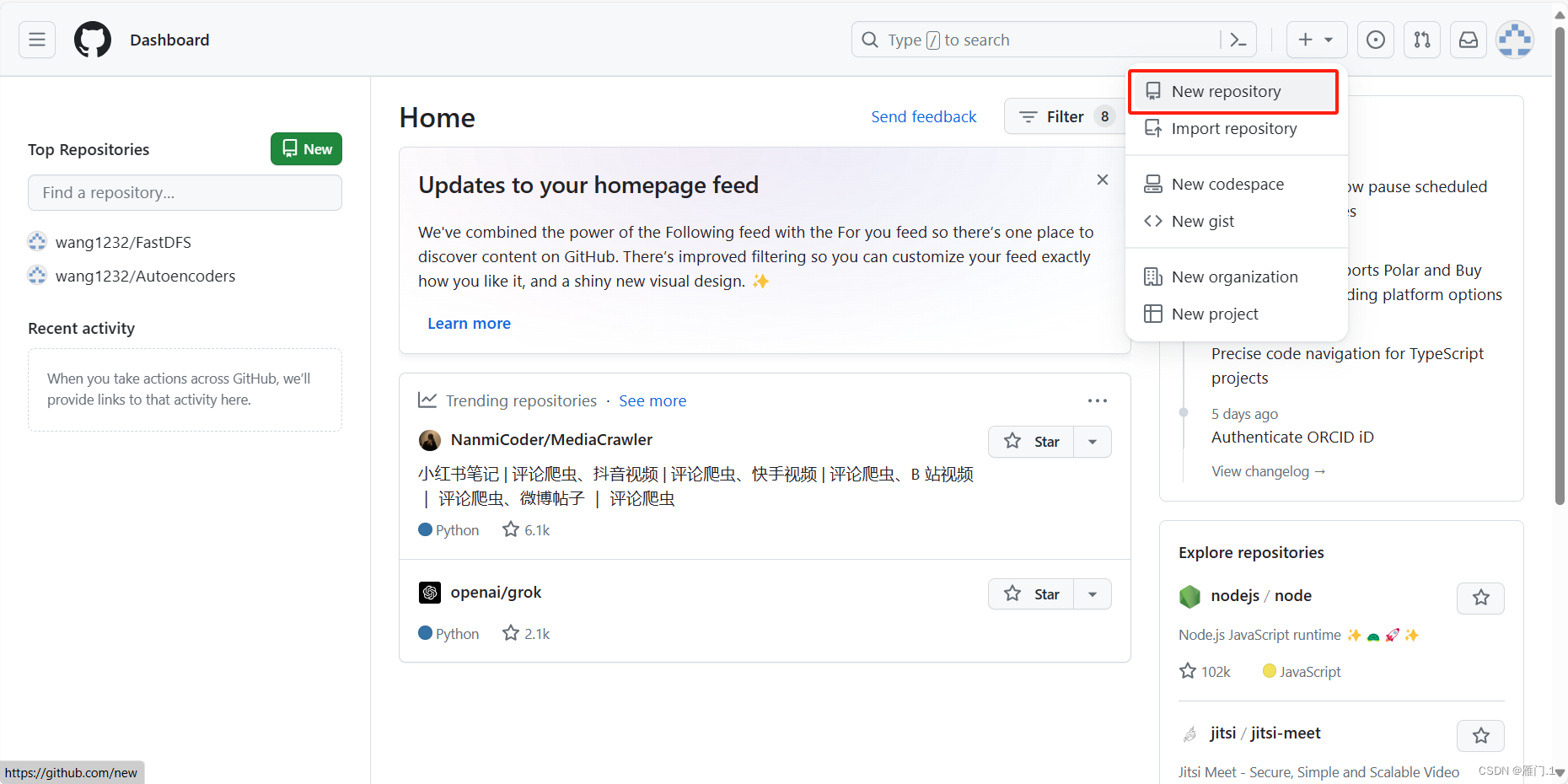Expand star list dropdown for MediaCrawler

coord(1093,442)
